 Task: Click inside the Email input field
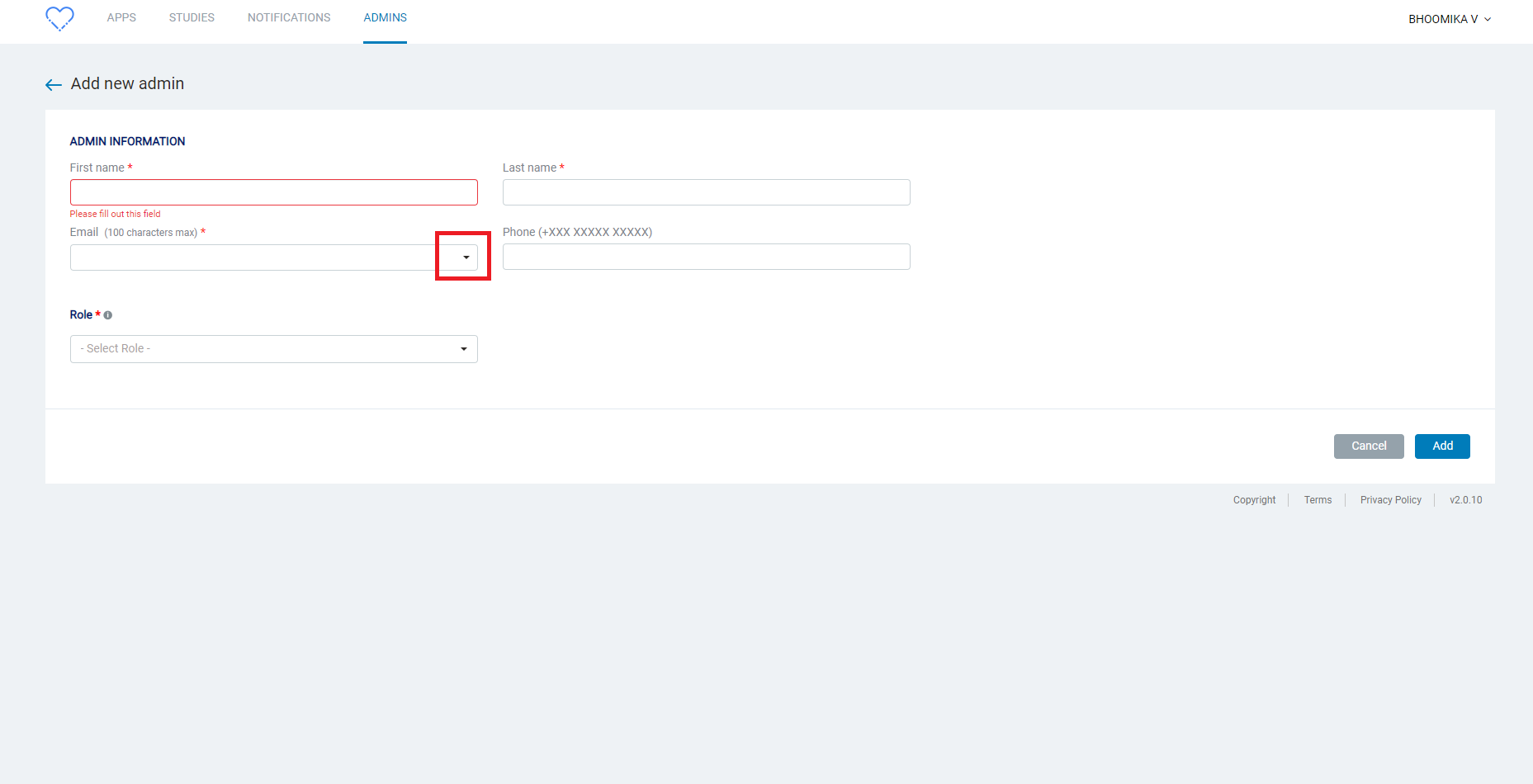pos(248,257)
